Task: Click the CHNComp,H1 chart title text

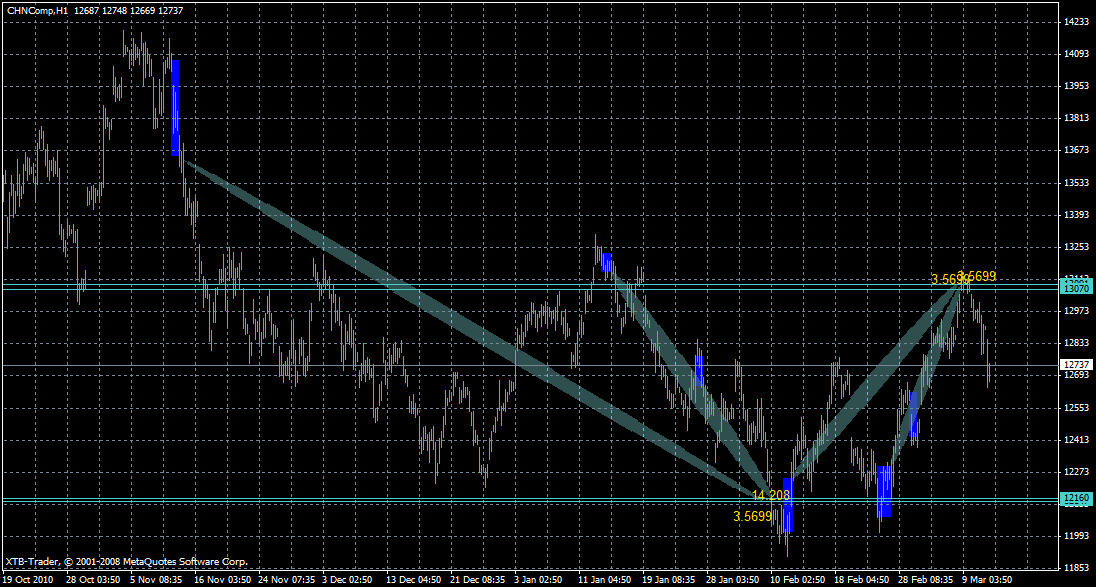Action: point(38,10)
